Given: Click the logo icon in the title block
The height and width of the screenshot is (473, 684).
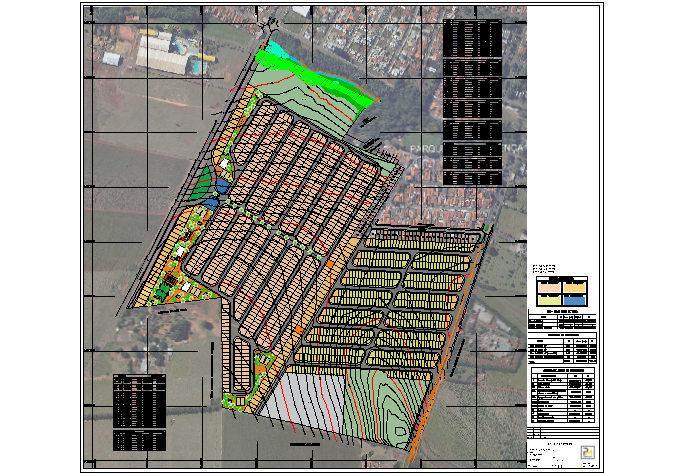Looking at the screenshot, I should click(x=585, y=453).
